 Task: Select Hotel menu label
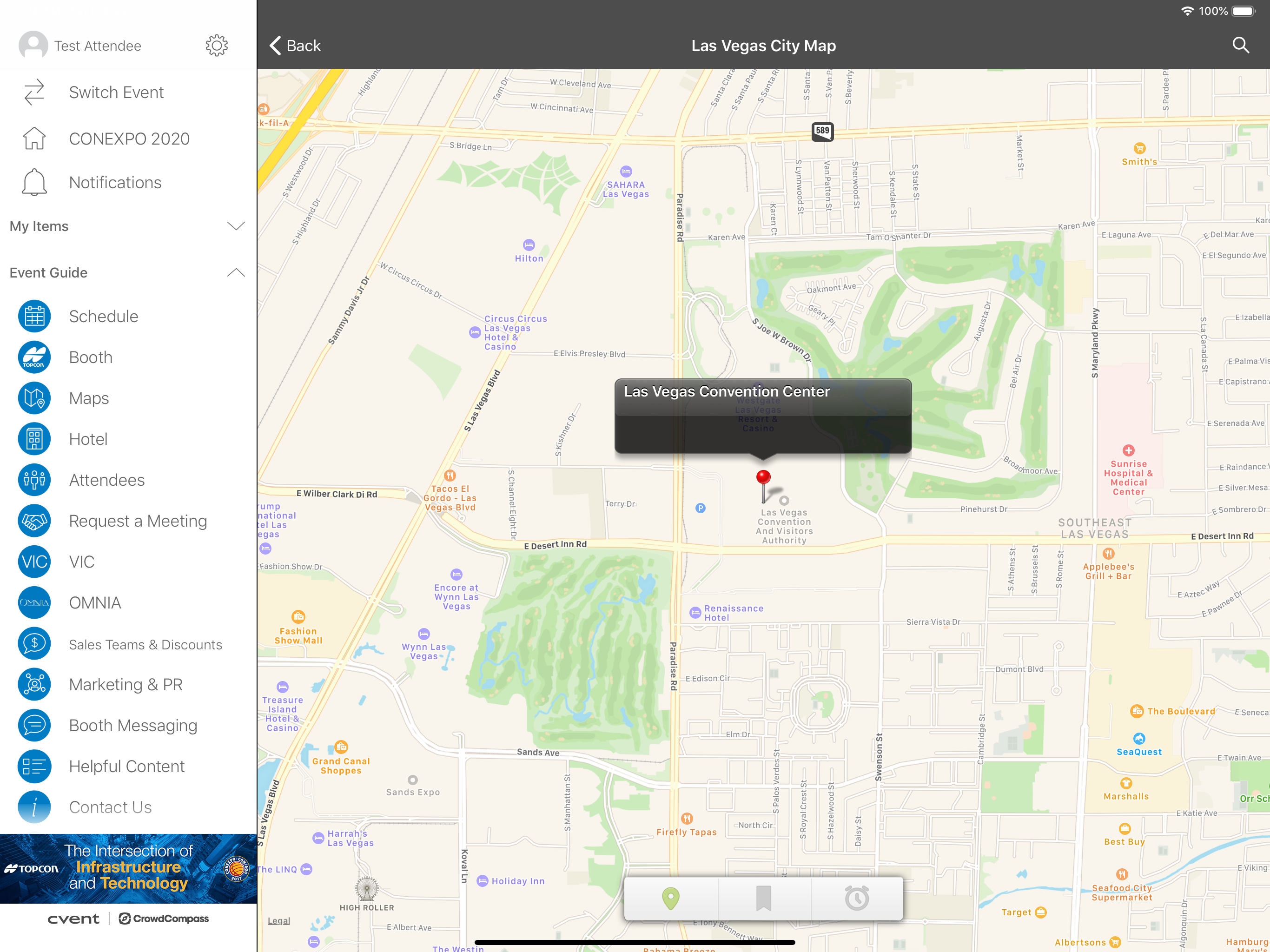[88, 439]
